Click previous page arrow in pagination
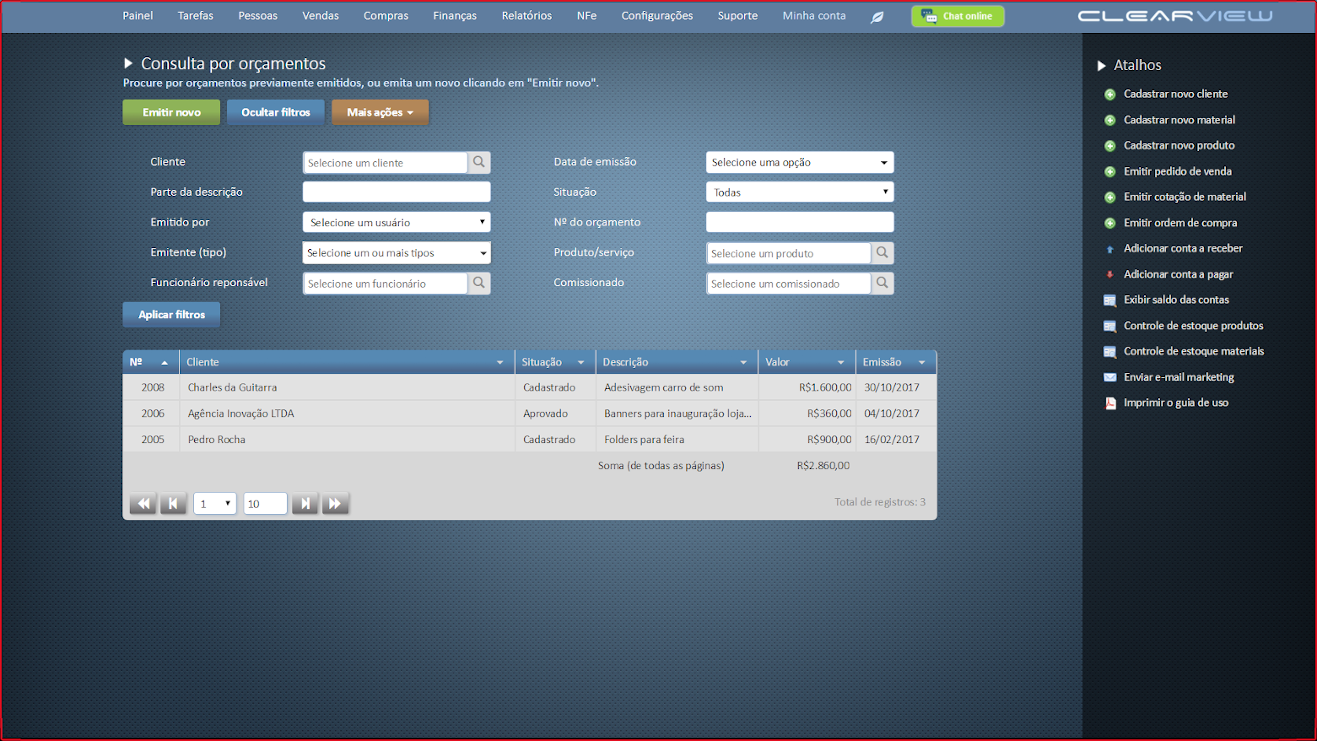The image size is (1317, 741). tap(174, 504)
